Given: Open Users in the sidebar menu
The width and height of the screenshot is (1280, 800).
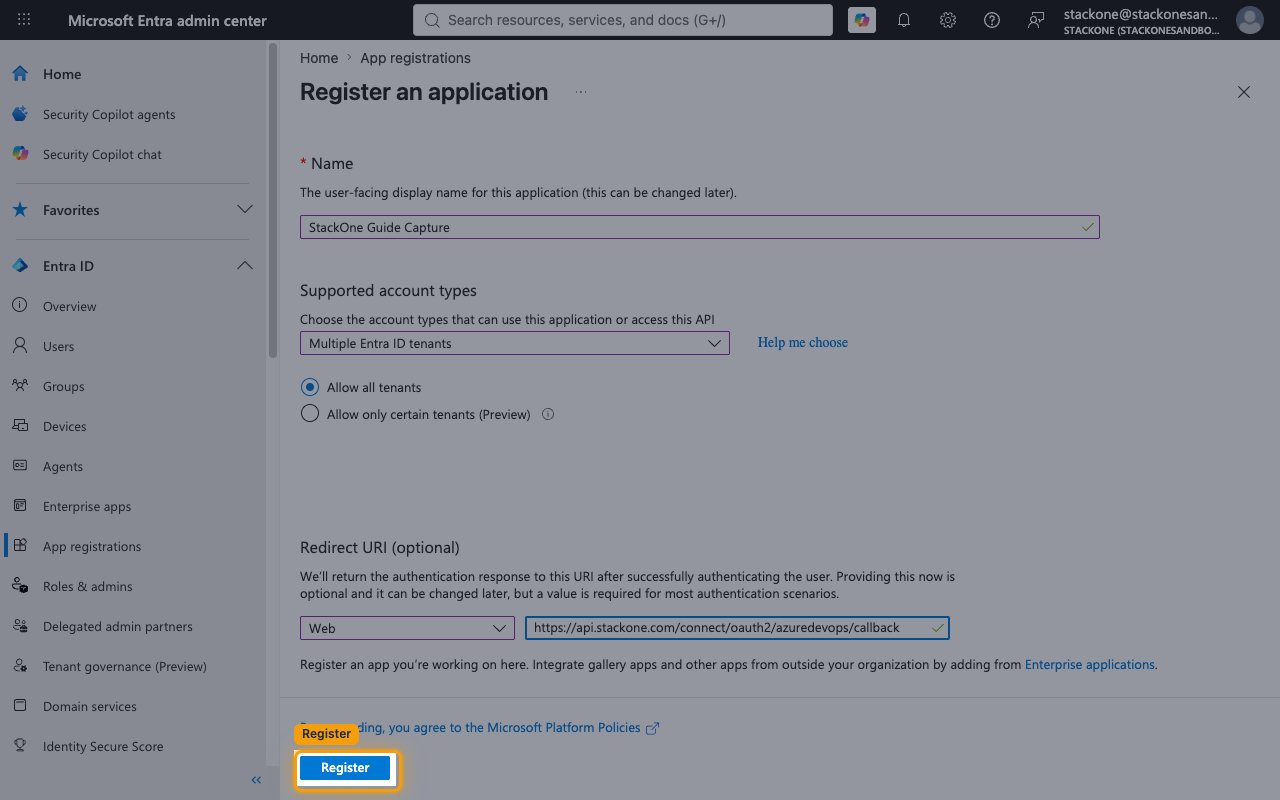Looking at the screenshot, I should (x=59, y=346).
